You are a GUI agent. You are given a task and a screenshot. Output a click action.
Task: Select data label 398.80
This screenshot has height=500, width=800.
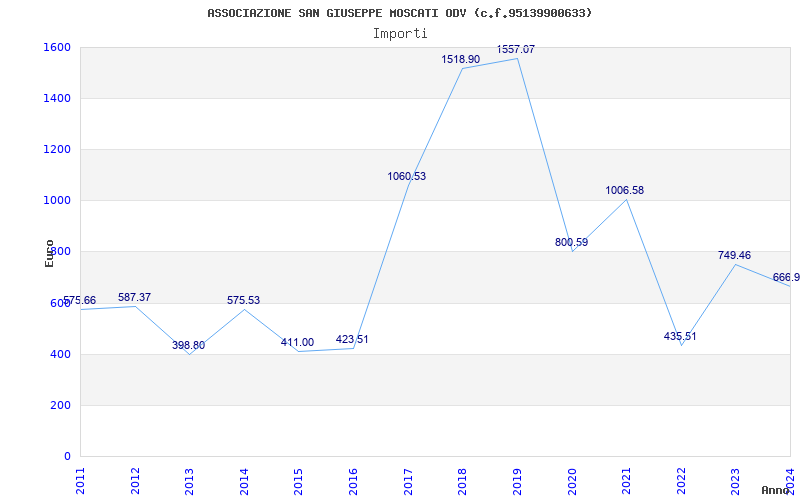click(x=188, y=345)
